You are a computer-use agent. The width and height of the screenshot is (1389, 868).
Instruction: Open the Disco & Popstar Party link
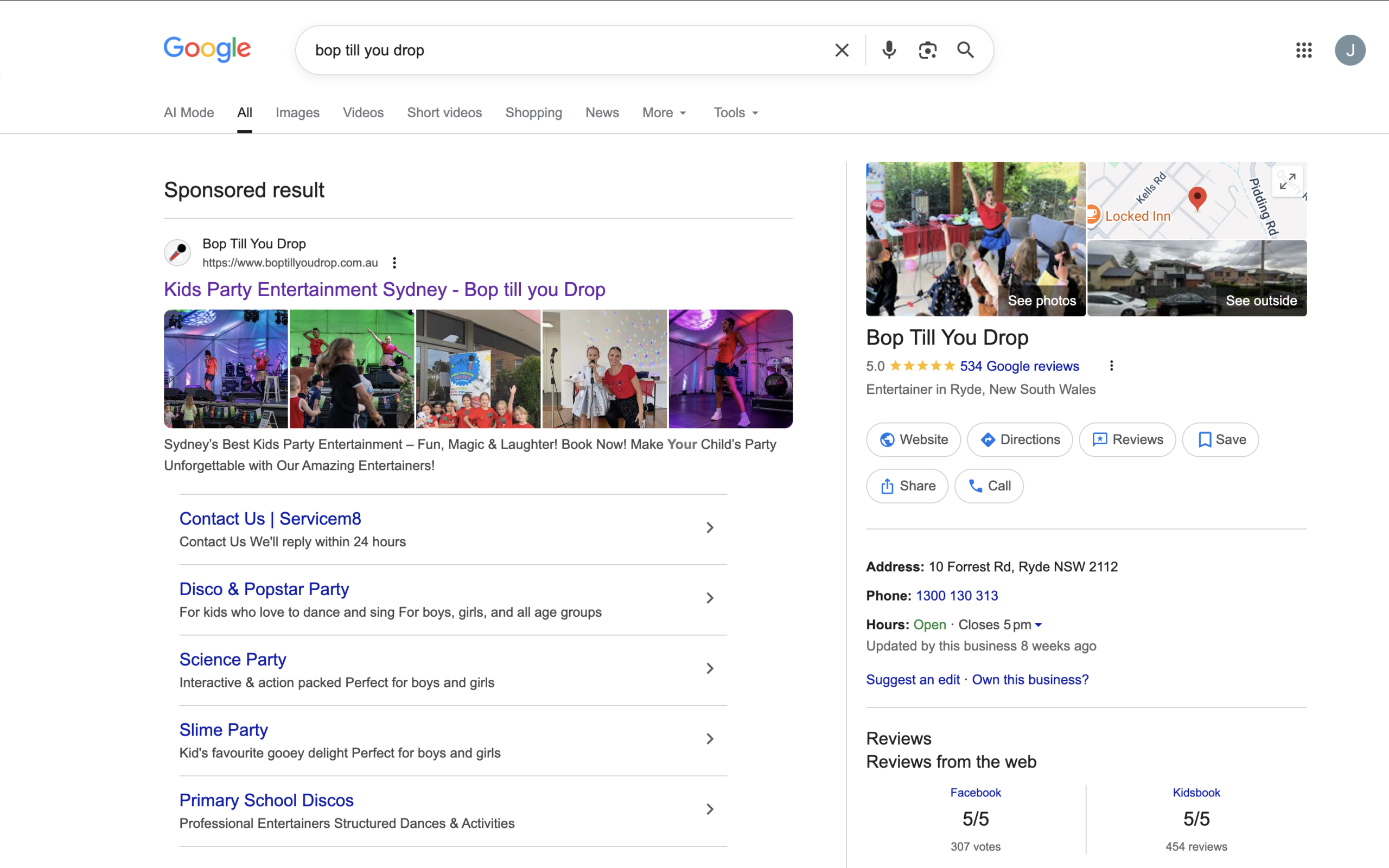pos(264,589)
